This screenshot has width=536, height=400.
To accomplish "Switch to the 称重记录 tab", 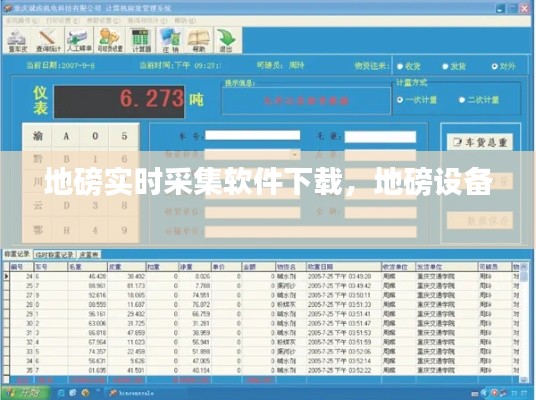I will [17, 254].
